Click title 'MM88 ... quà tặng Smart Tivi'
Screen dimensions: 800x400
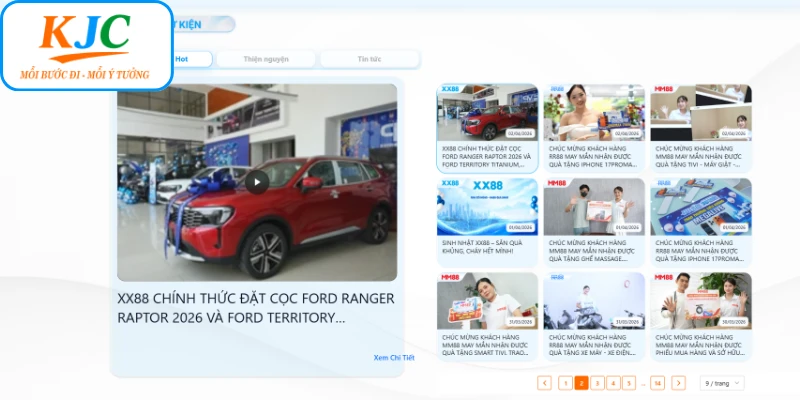point(485,345)
